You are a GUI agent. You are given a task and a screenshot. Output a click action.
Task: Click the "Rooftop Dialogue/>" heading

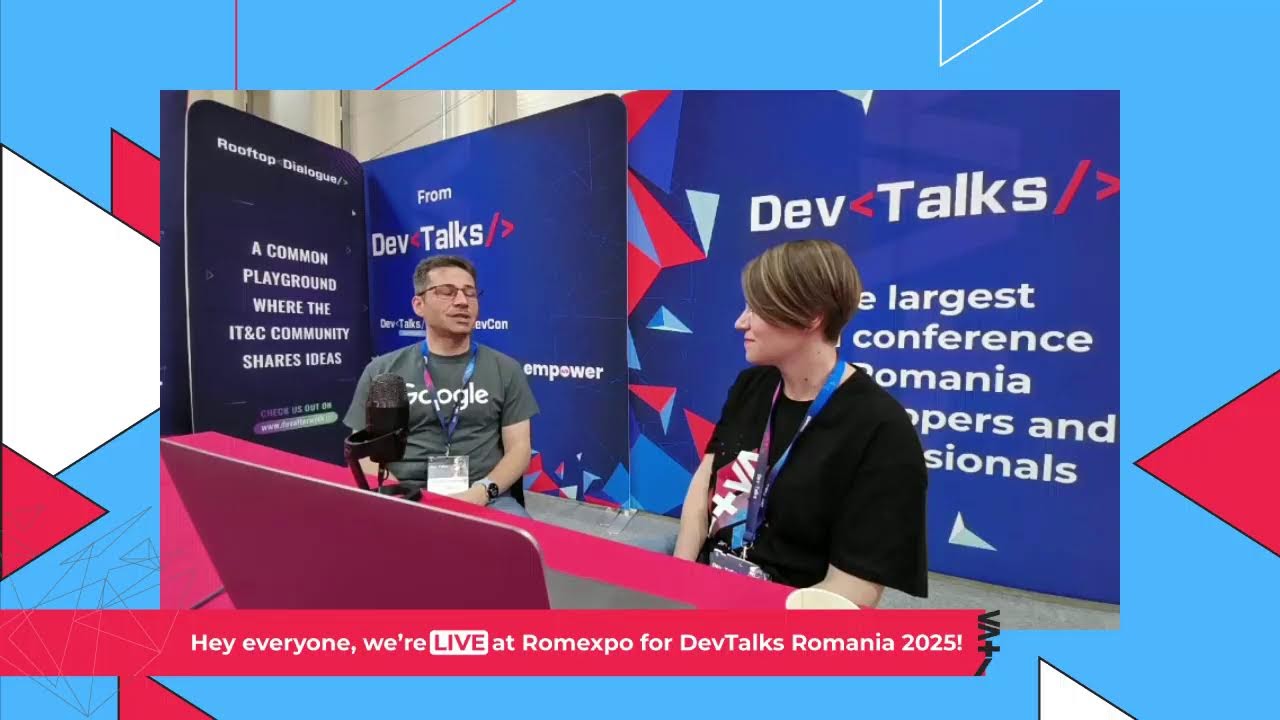(x=283, y=162)
